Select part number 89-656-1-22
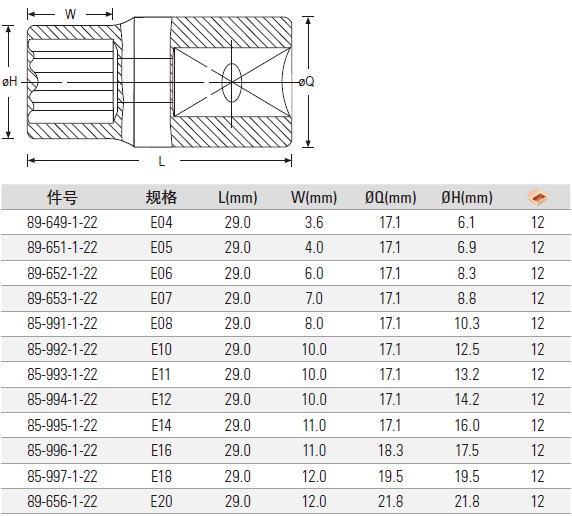 [62, 501]
